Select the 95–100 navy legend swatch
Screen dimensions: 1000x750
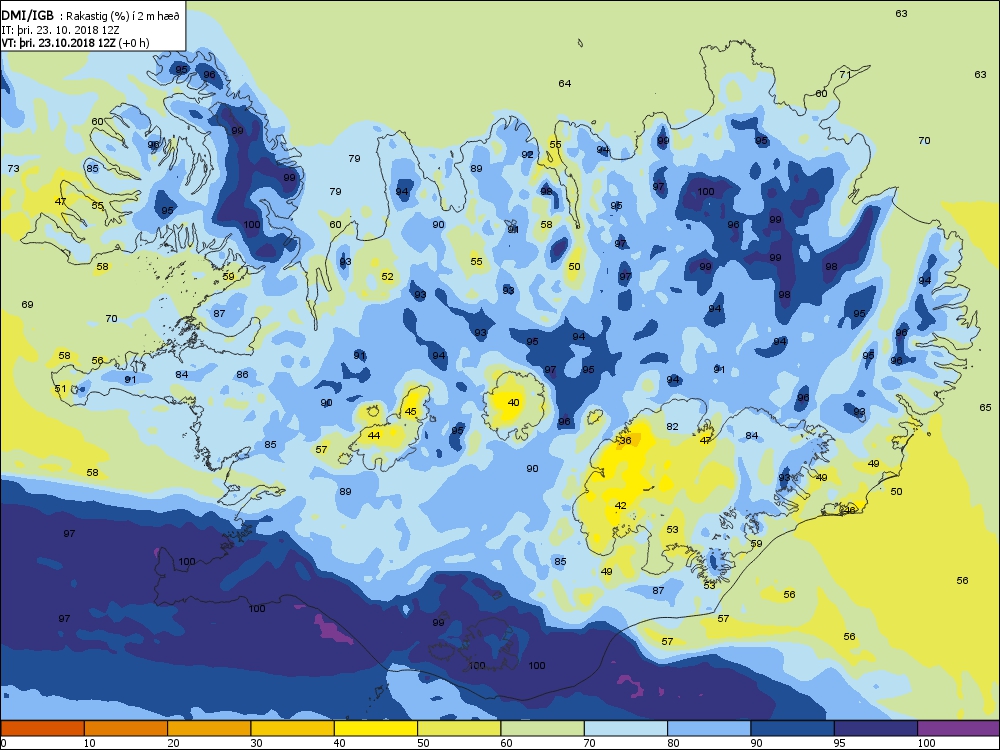tap(876, 728)
